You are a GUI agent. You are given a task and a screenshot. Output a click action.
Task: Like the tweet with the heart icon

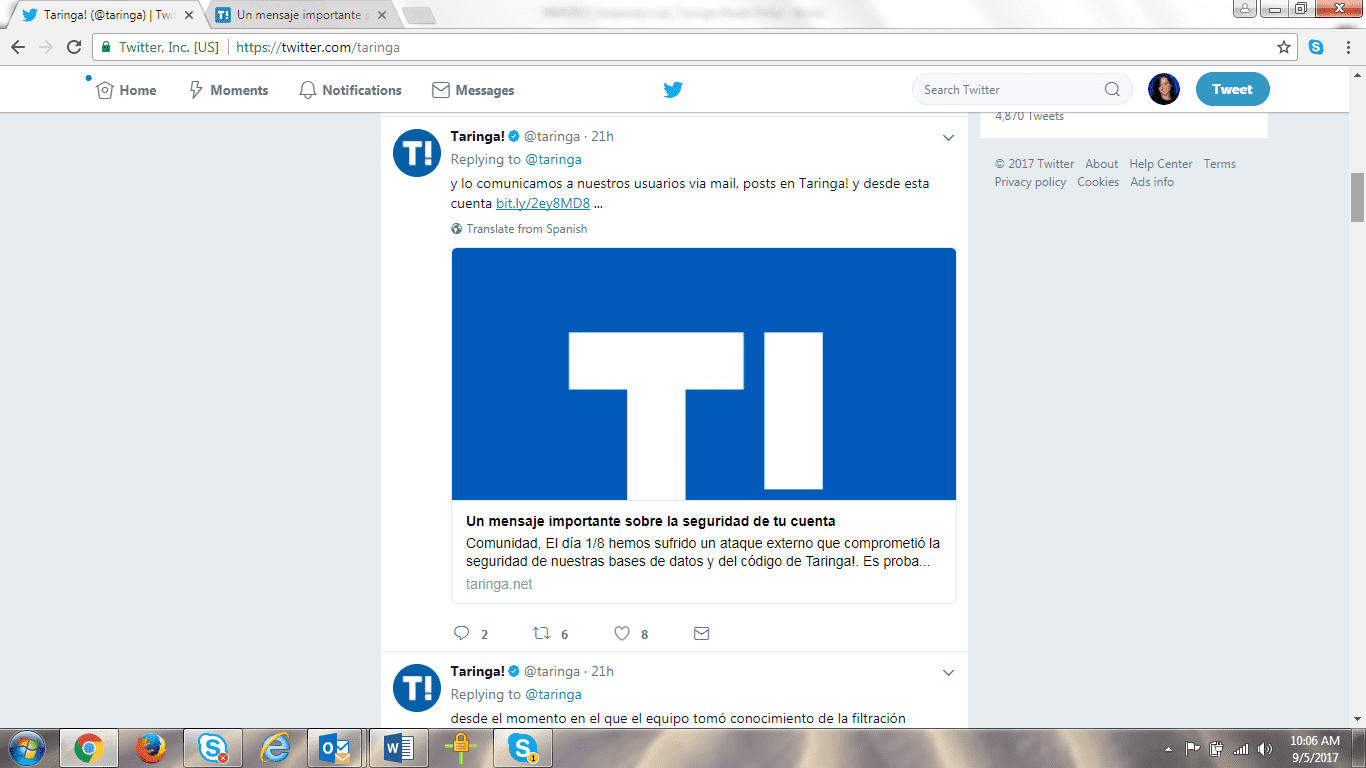tap(622, 633)
